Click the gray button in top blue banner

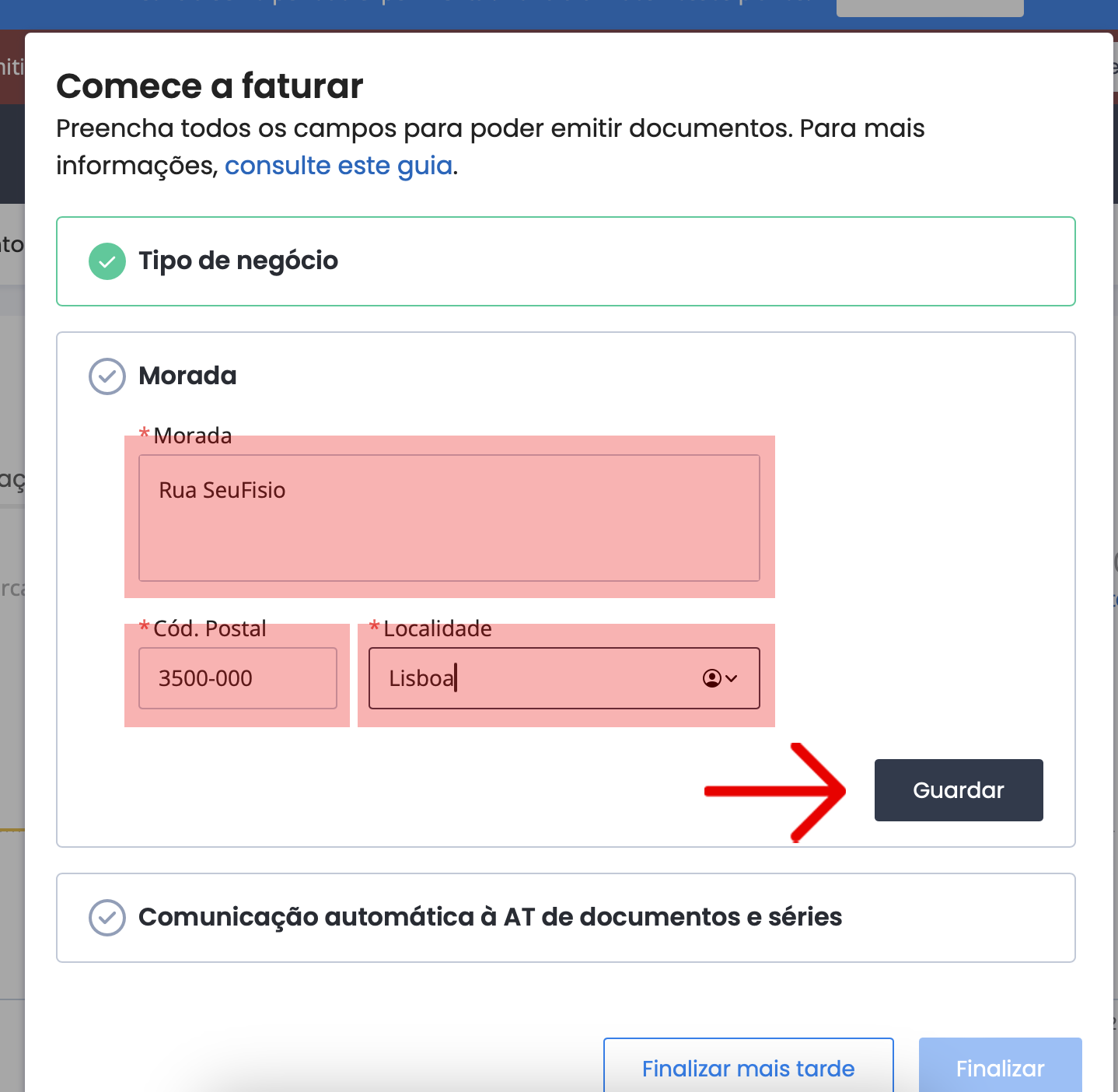tap(930, 8)
